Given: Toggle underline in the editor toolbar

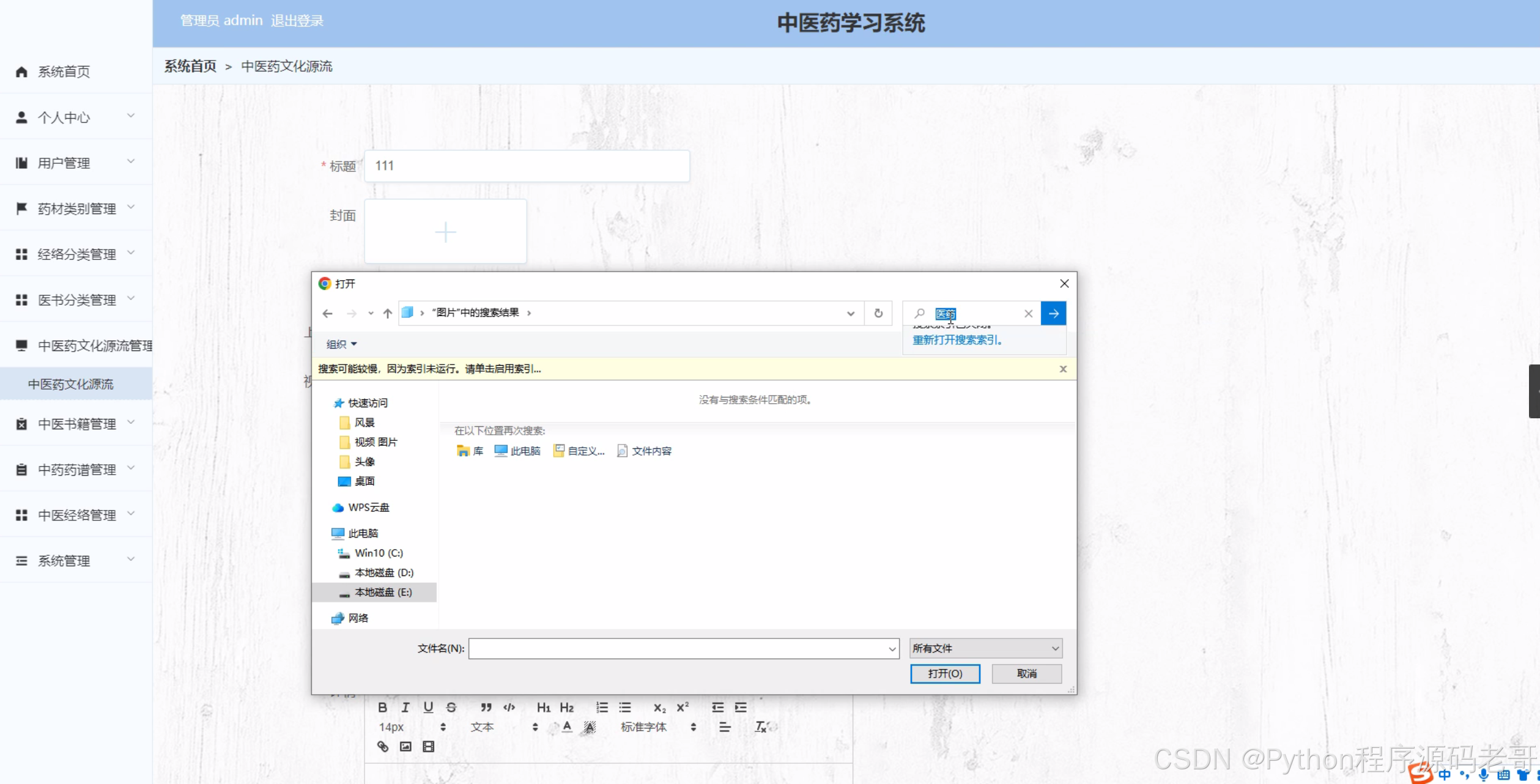Looking at the screenshot, I should click(x=428, y=708).
